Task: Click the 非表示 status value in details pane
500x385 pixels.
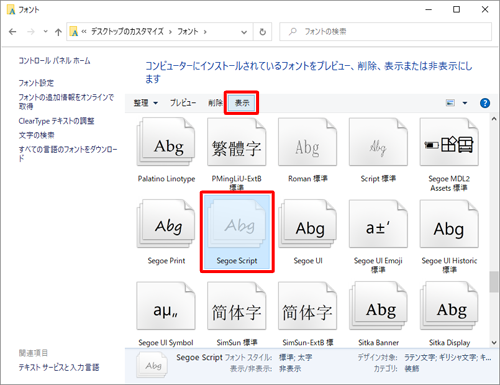Action: pos(290,369)
